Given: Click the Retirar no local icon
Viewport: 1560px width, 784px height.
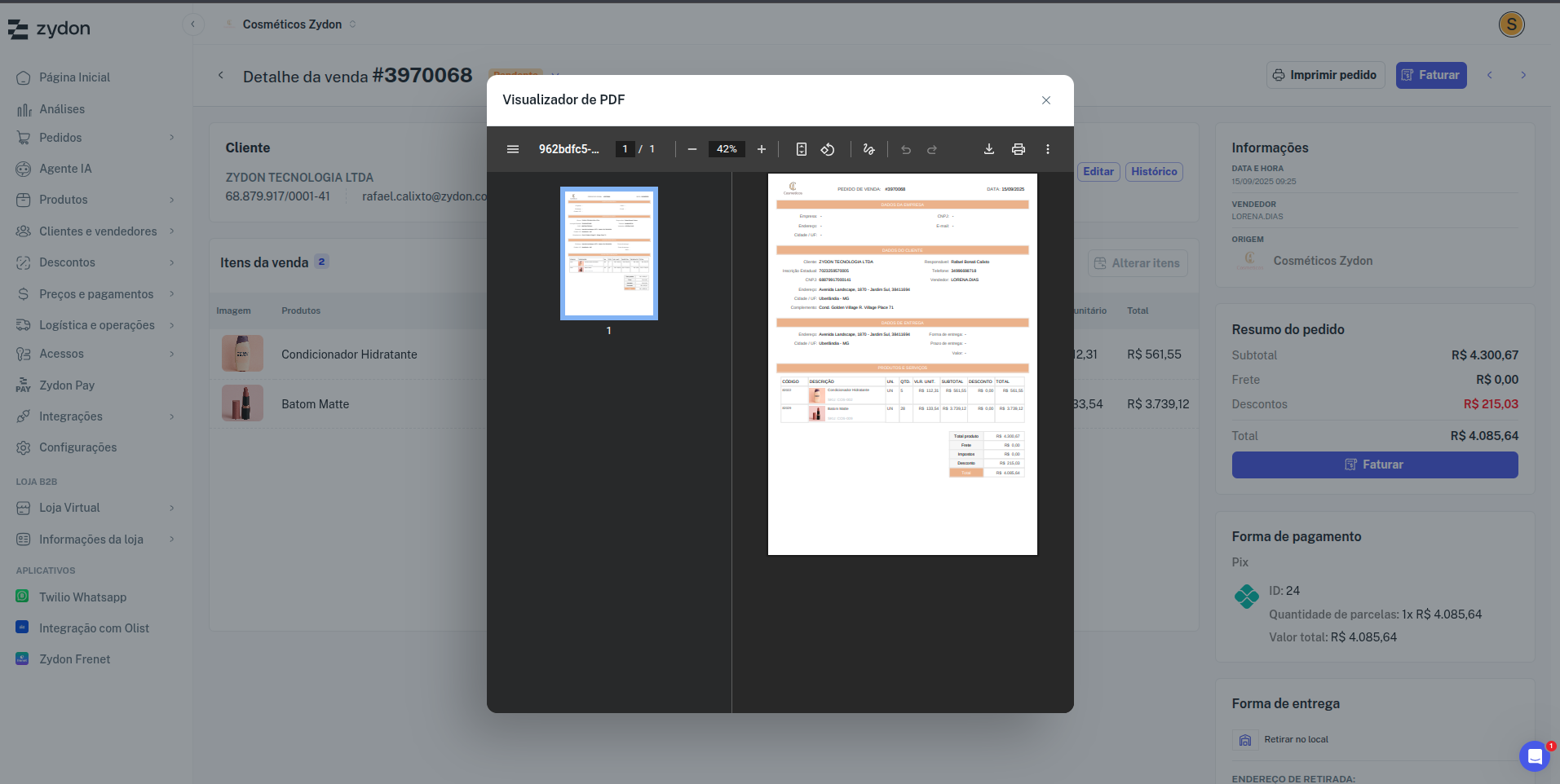Looking at the screenshot, I should tap(1245, 740).
